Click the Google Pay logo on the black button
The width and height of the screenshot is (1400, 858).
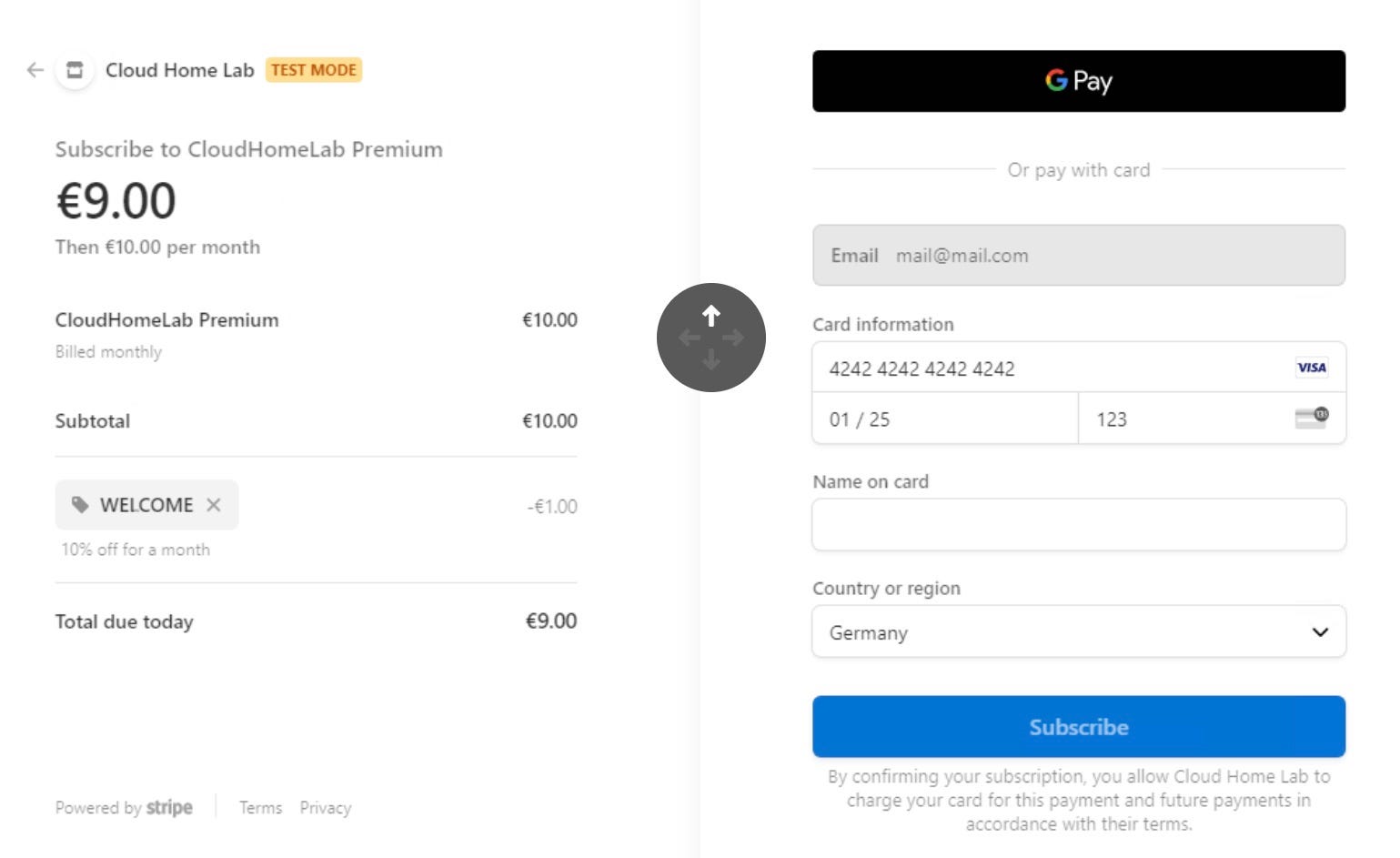tap(1078, 81)
